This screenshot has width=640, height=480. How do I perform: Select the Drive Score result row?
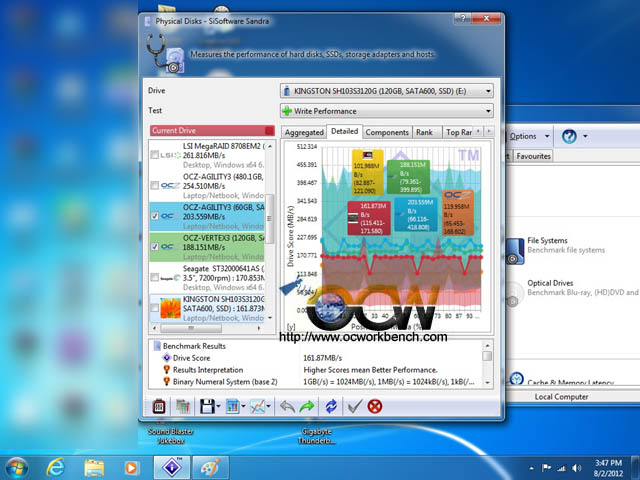point(314,358)
